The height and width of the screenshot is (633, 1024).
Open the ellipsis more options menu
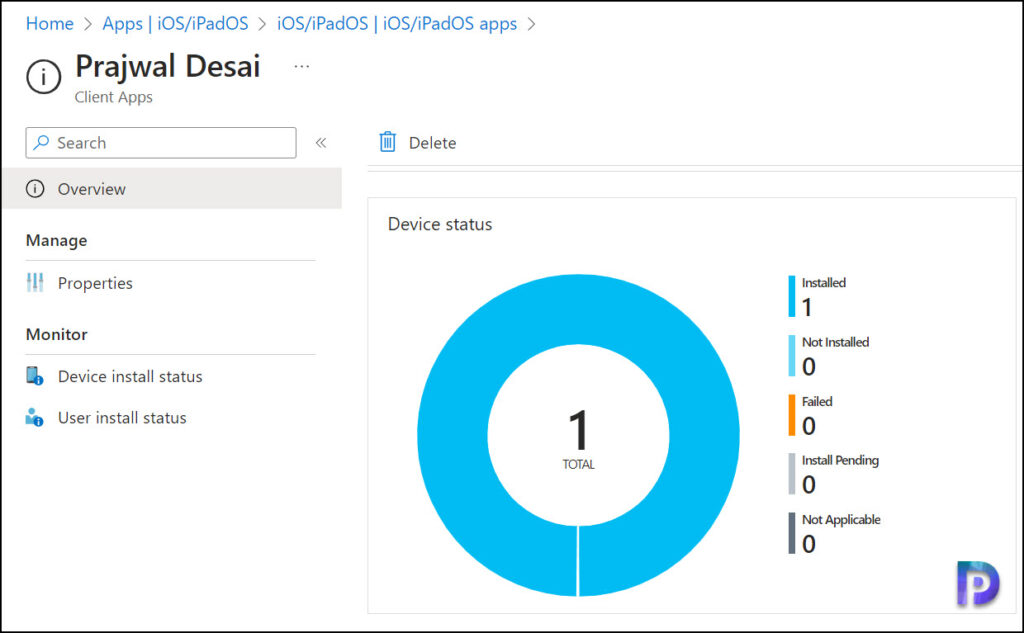(x=302, y=67)
